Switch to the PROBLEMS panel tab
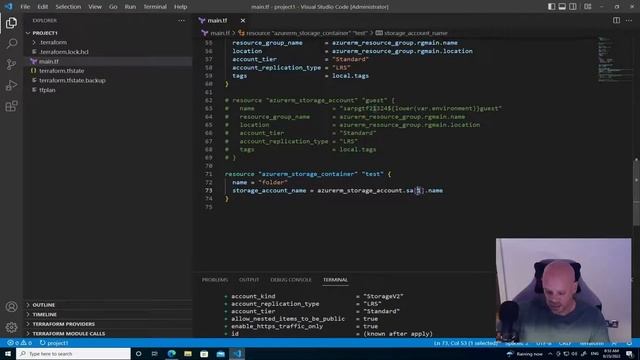Image resolution: width=640 pixels, height=360 pixels. [x=215, y=280]
